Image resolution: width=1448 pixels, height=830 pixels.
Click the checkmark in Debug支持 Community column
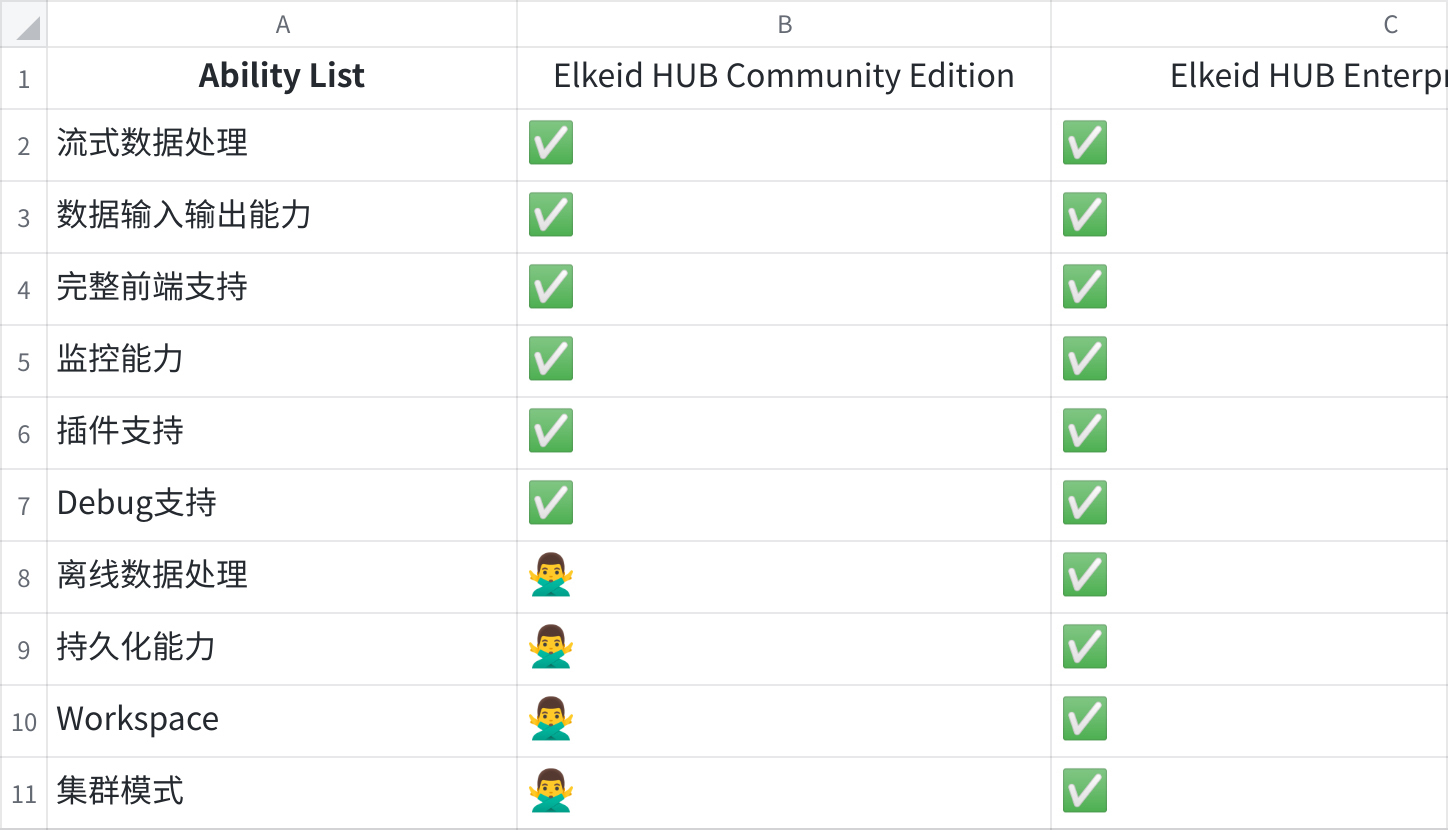551,503
